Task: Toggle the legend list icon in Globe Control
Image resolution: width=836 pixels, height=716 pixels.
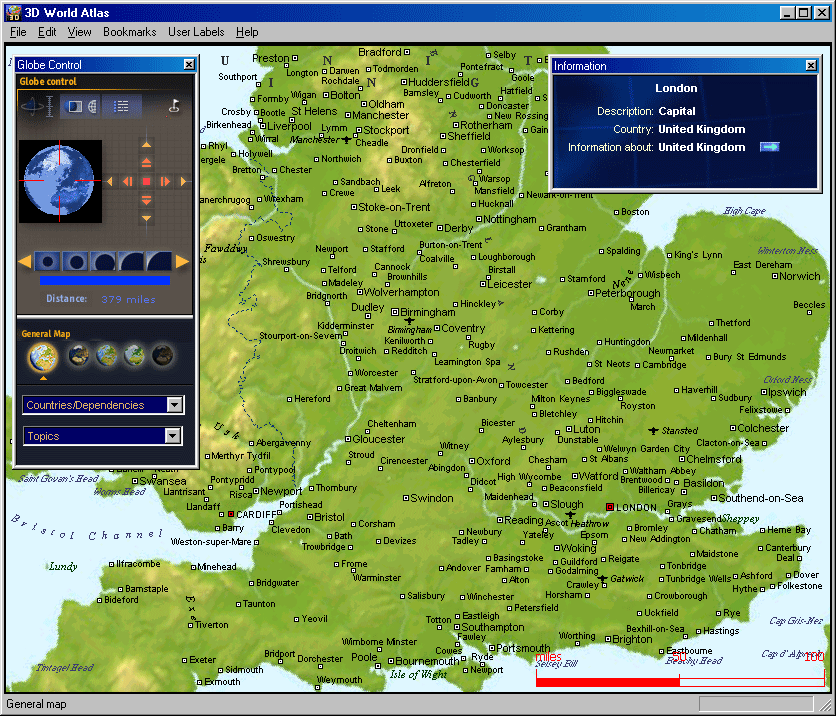Action: [121, 107]
